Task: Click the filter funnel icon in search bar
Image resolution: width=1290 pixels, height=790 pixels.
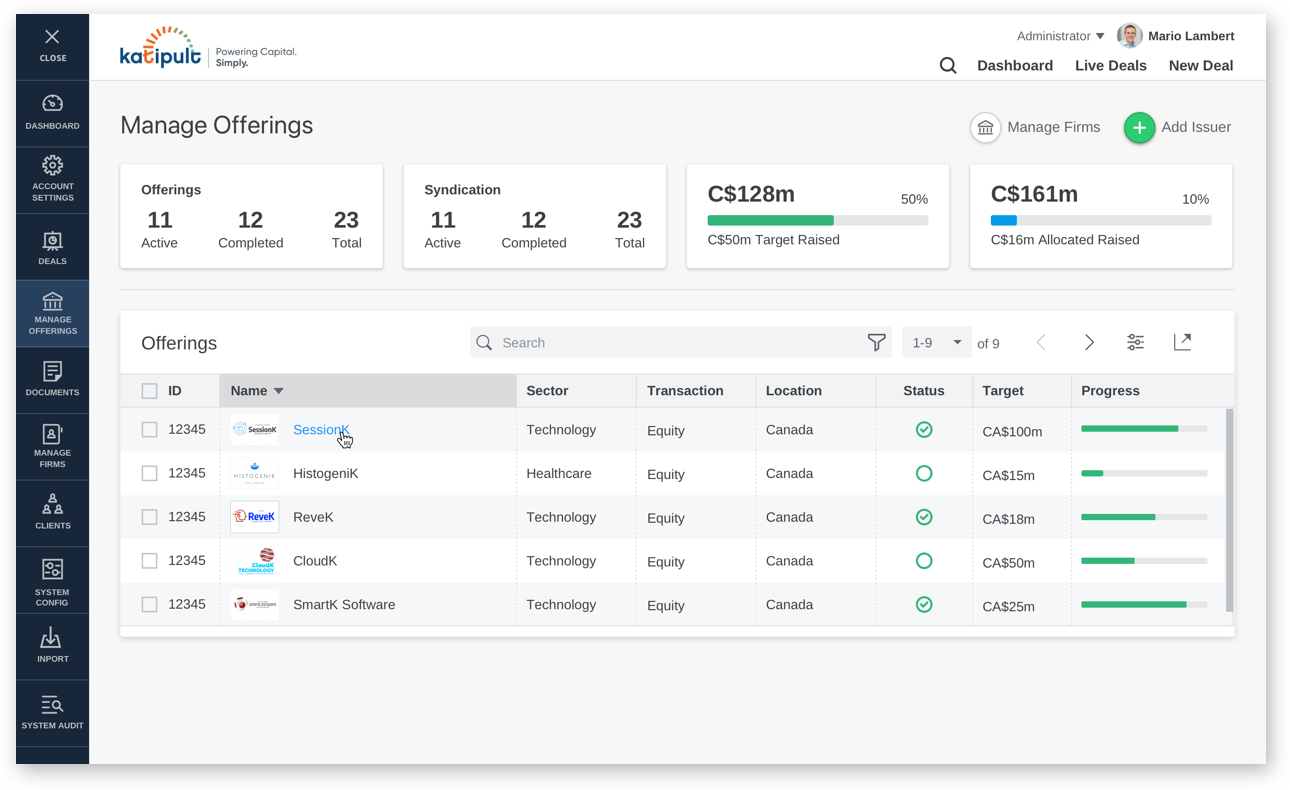Action: coord(876,343)
